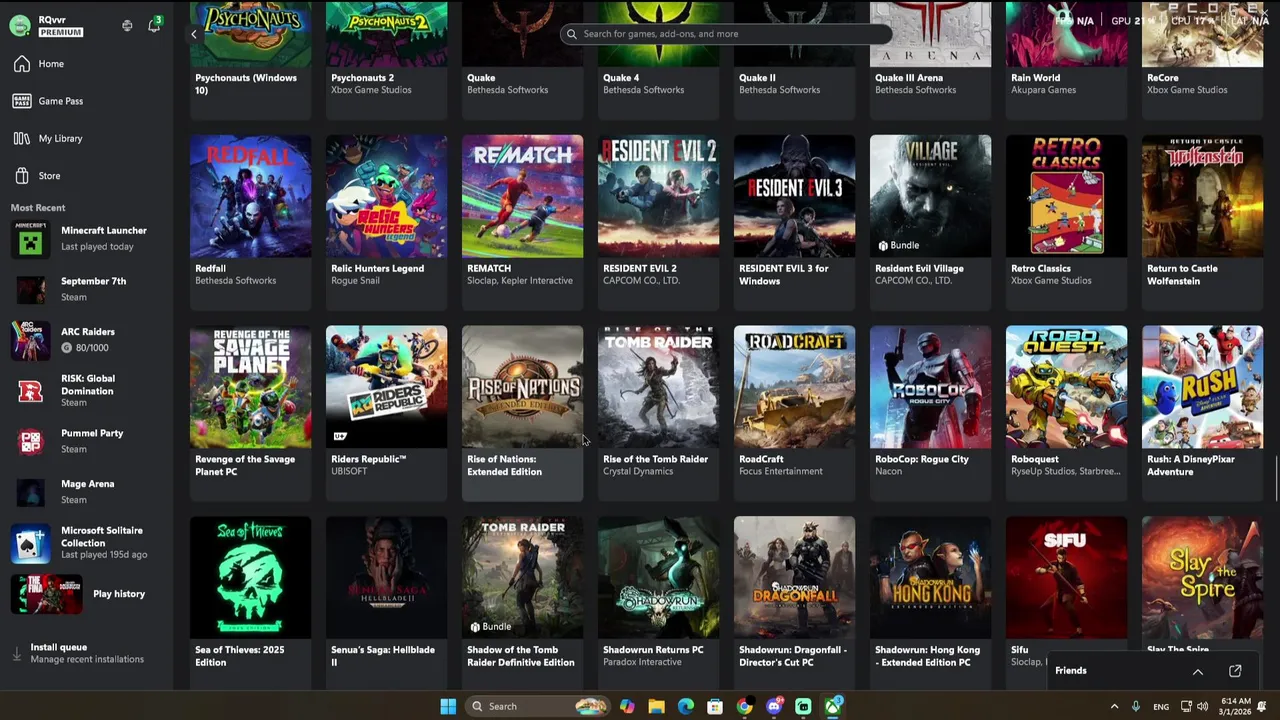Open ARC Raiders from Most Recent

click(86, 340)
